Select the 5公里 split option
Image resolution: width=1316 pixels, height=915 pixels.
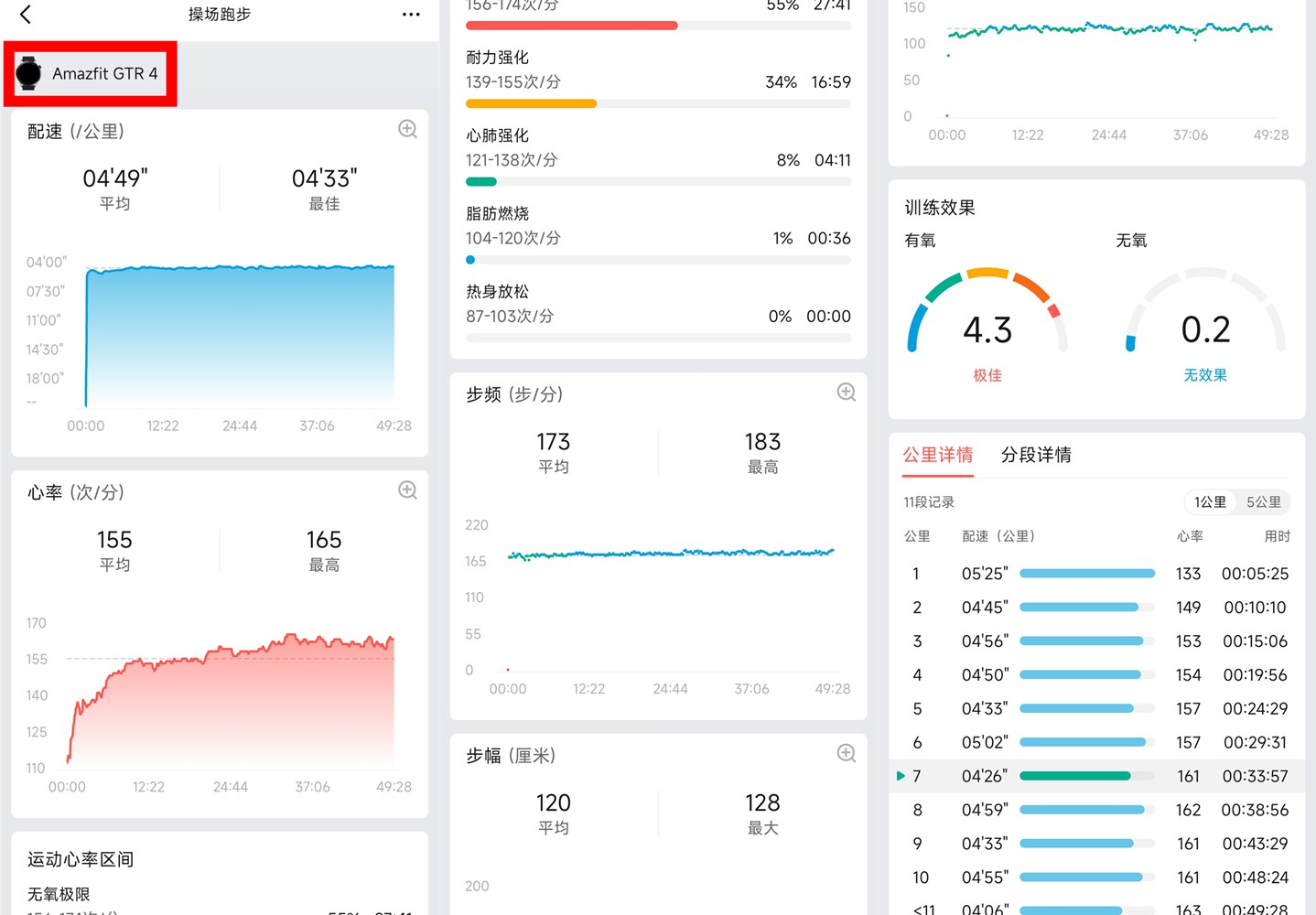1263,502
